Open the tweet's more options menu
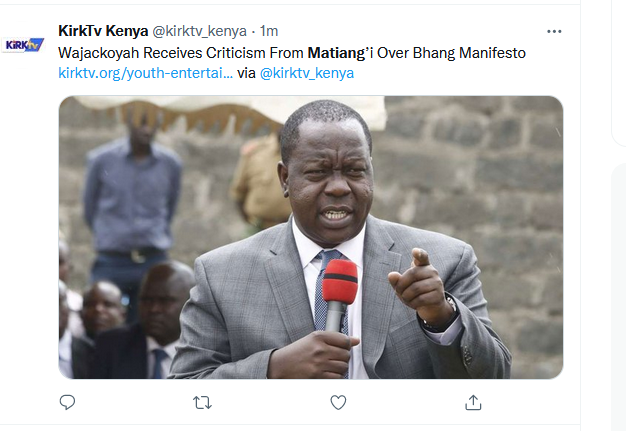This screenshot has width=626, height=431. coord(554,31)
